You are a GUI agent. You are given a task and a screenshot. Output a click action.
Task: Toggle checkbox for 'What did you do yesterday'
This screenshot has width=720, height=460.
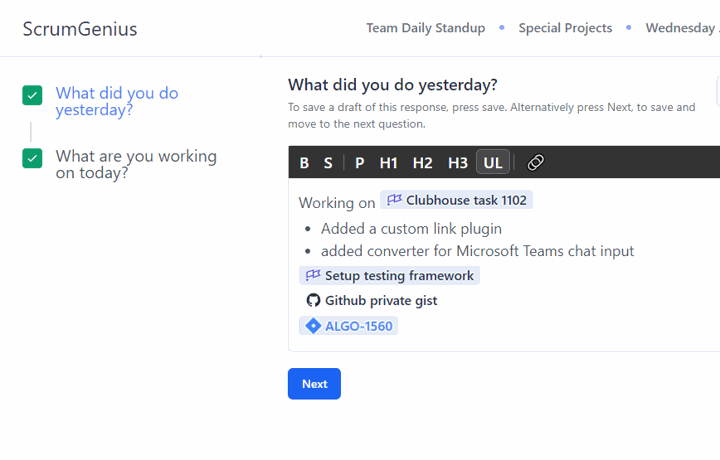(32, 95)
